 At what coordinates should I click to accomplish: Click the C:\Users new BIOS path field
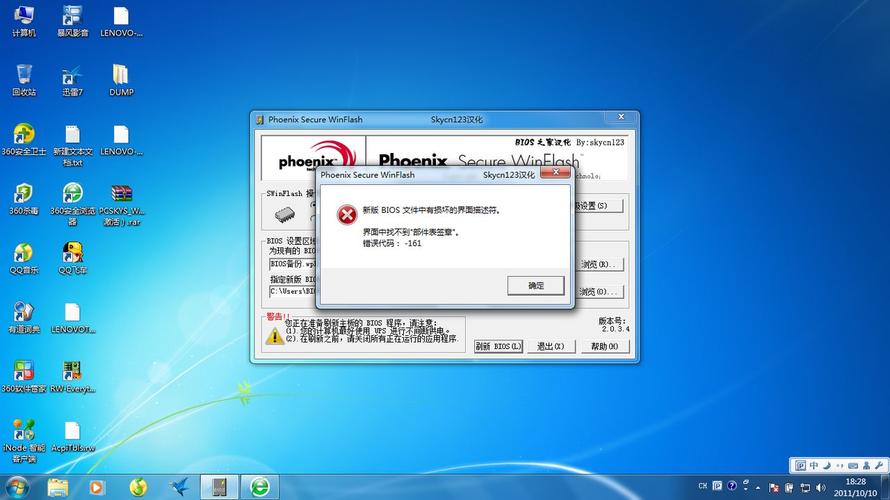[293, 291]
